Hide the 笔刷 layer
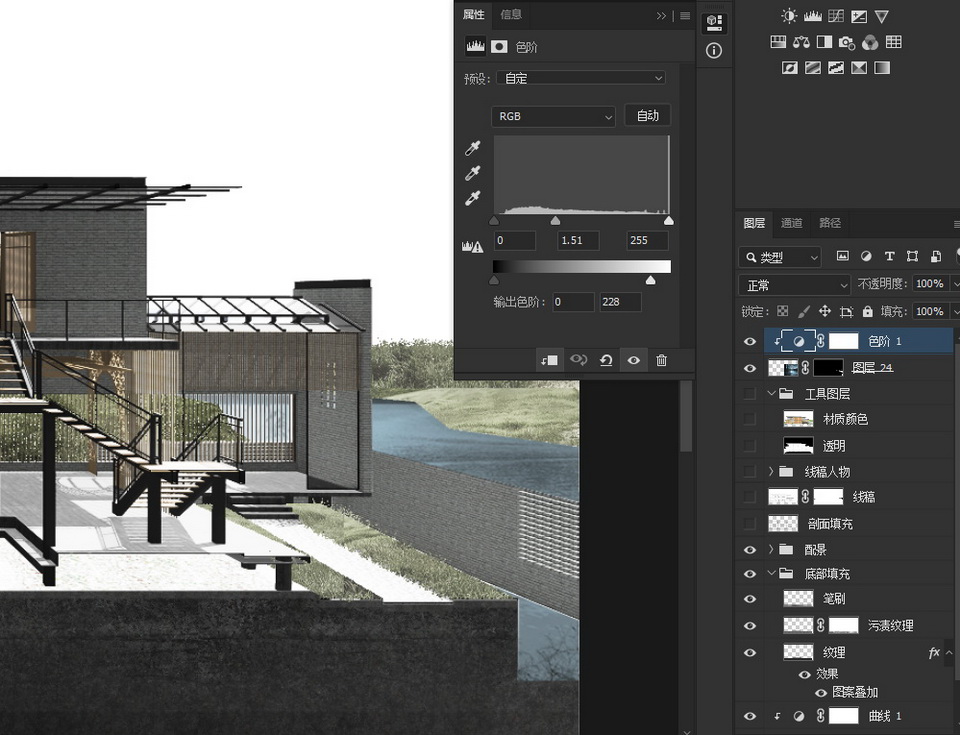This screenshot has height=735, width=960. coord(750,600)
